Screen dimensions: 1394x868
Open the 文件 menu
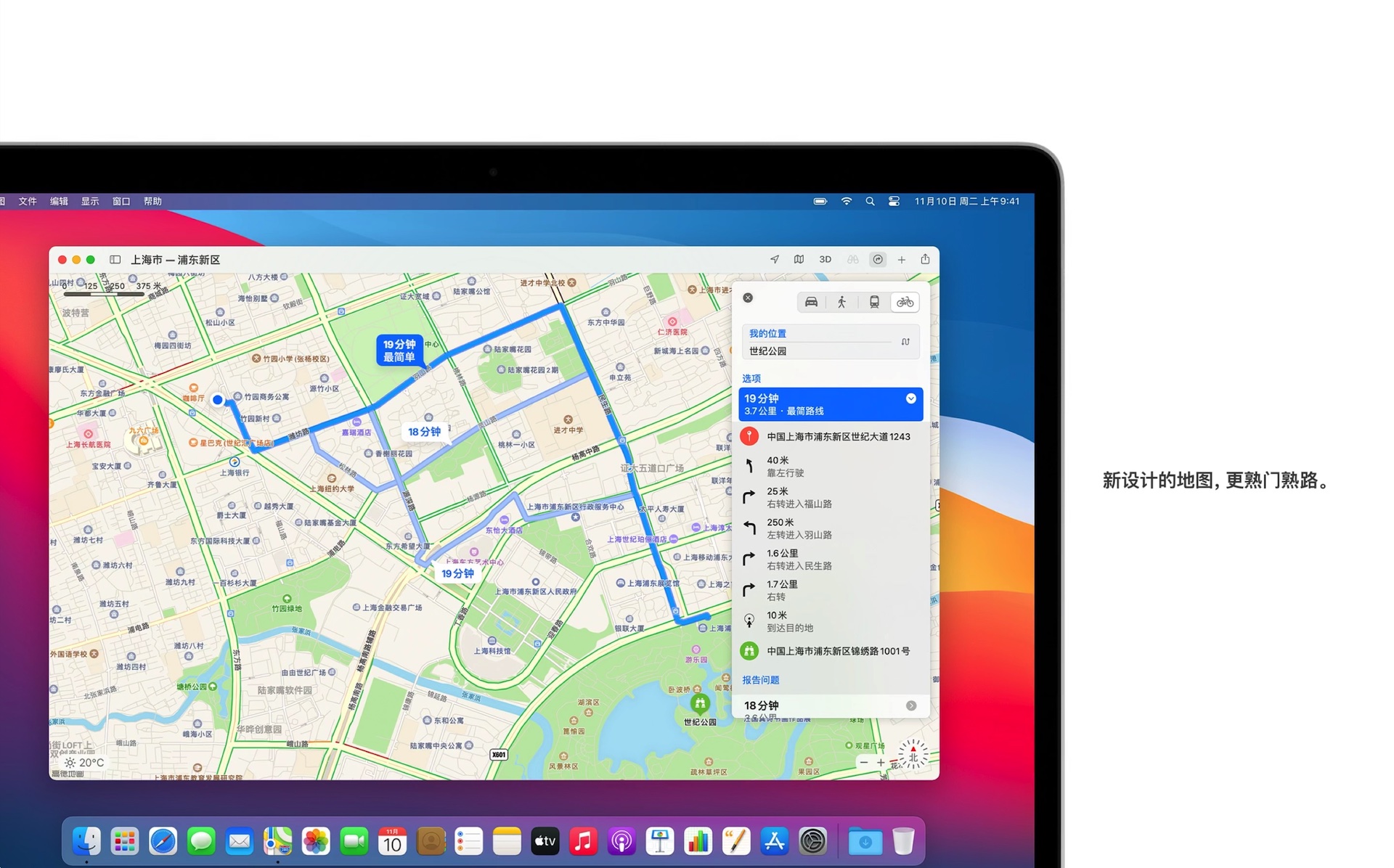click(28, 202)
